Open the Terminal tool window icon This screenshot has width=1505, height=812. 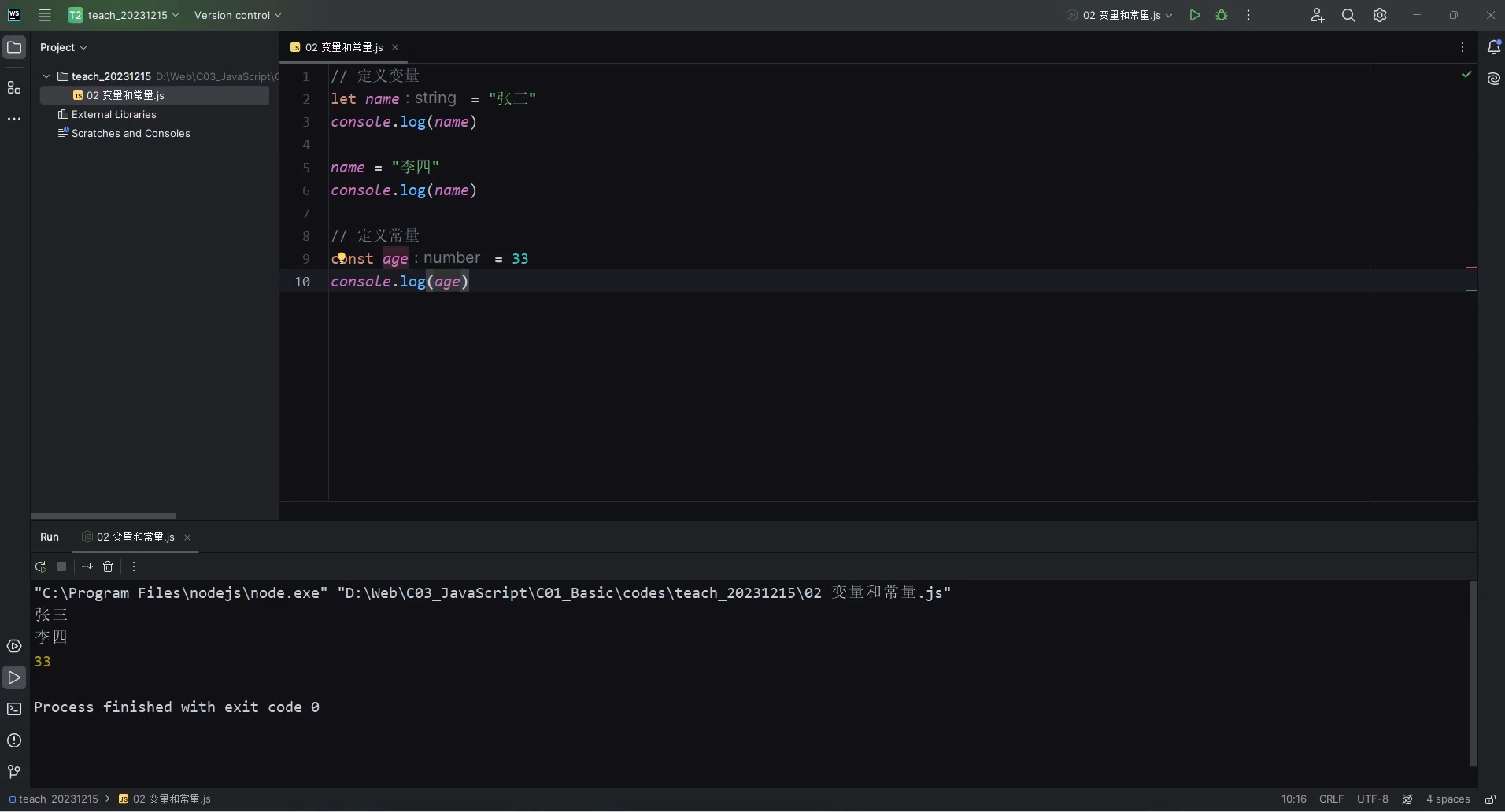tap(14, 709)
